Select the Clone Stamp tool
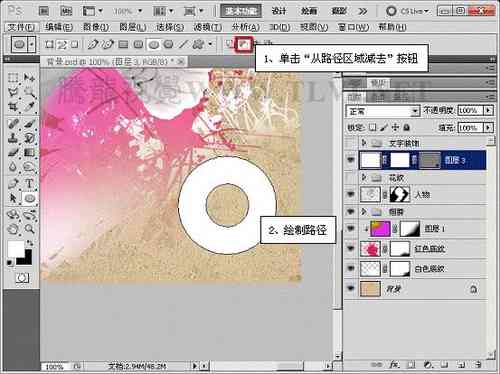 tap(13, 138)
